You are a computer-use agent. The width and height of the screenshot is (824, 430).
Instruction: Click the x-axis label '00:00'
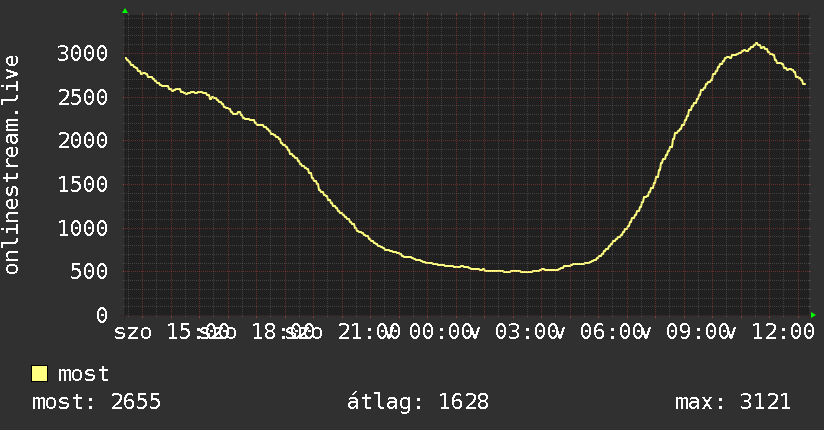tap(441, 332)
